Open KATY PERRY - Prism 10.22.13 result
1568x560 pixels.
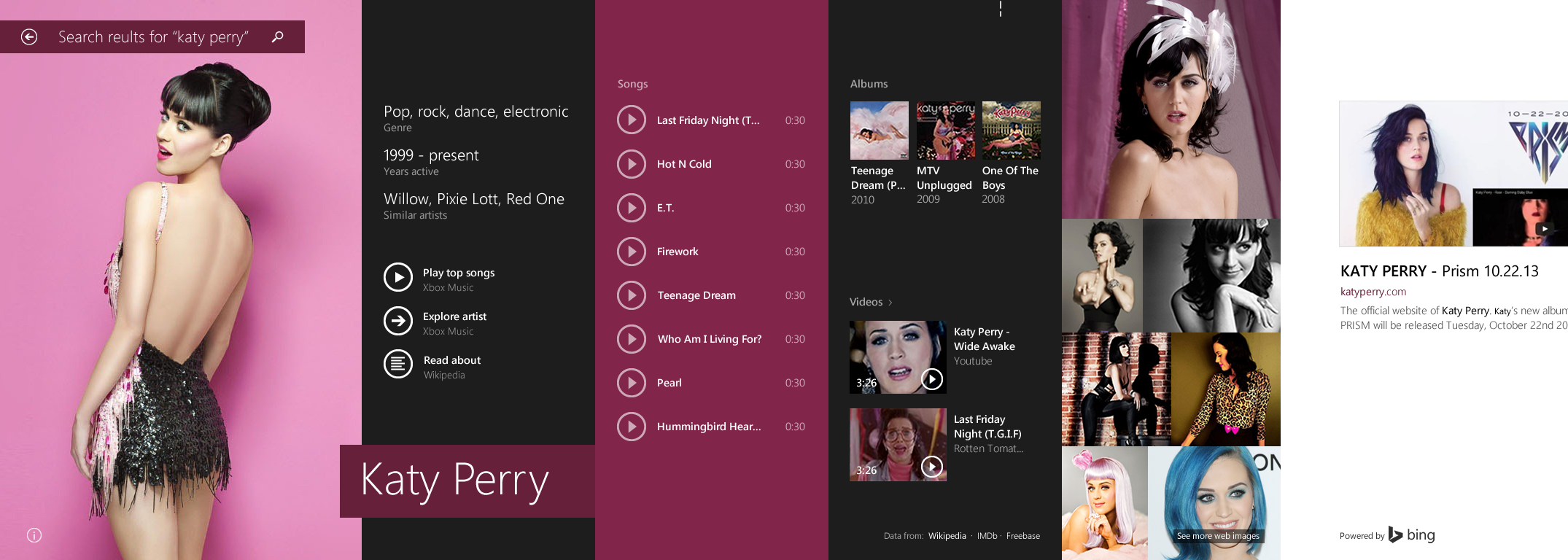click(1439, 271)
